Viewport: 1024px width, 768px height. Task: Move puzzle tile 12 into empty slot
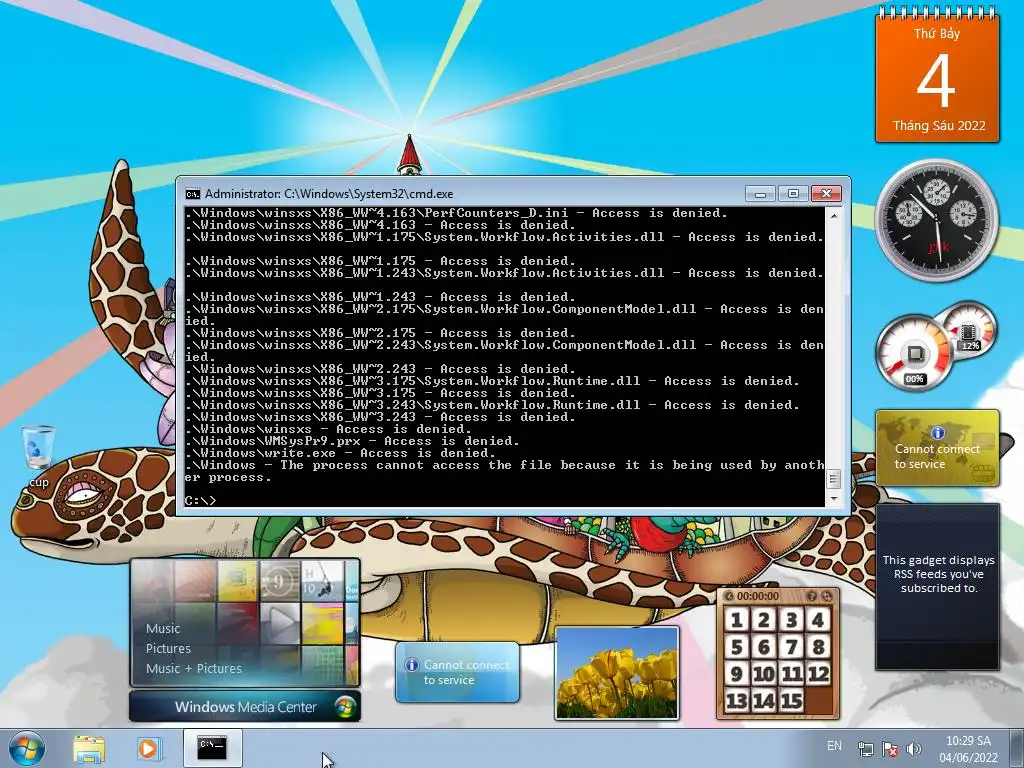818,674
